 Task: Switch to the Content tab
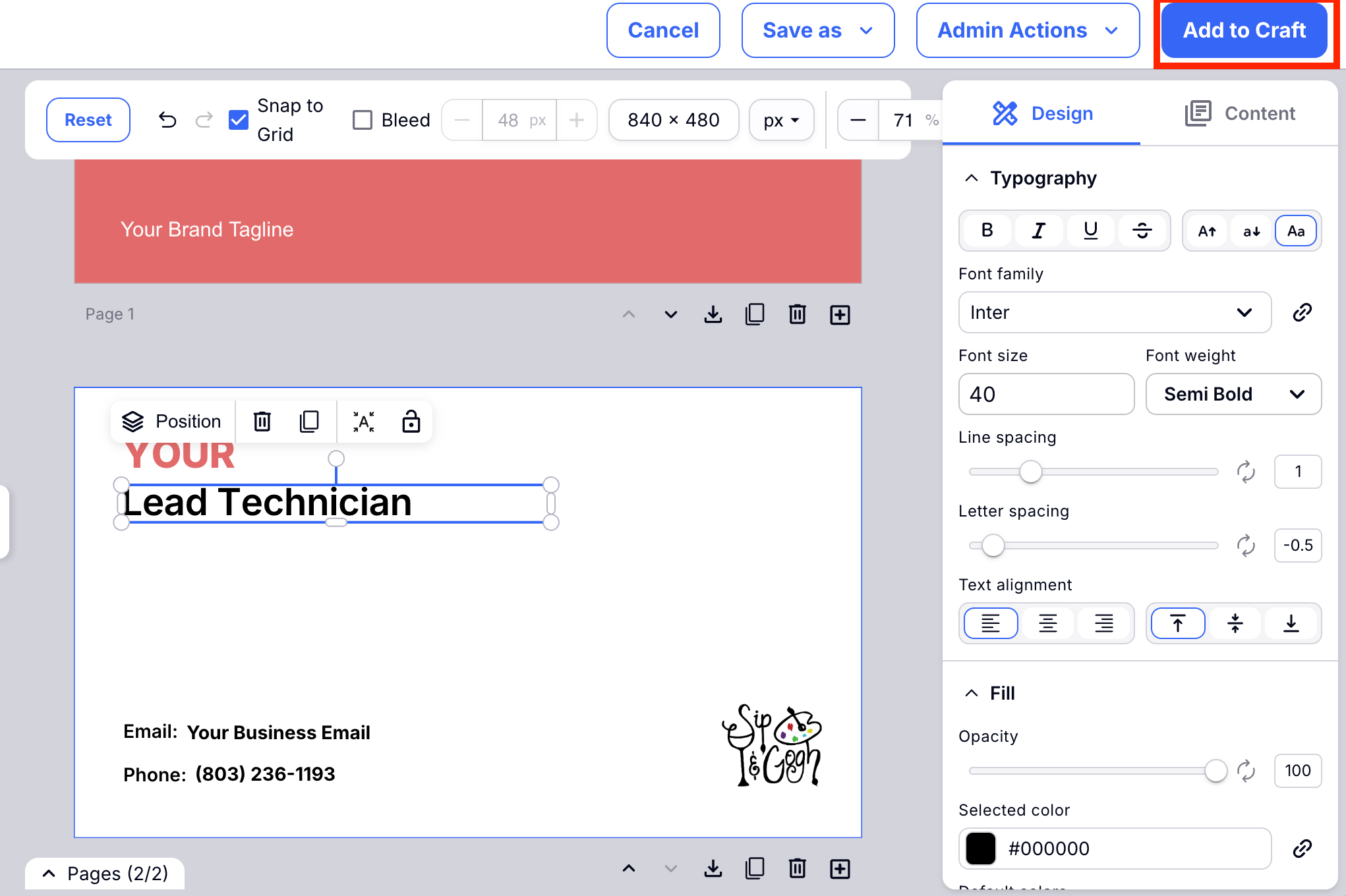[x=1239, y=113]
